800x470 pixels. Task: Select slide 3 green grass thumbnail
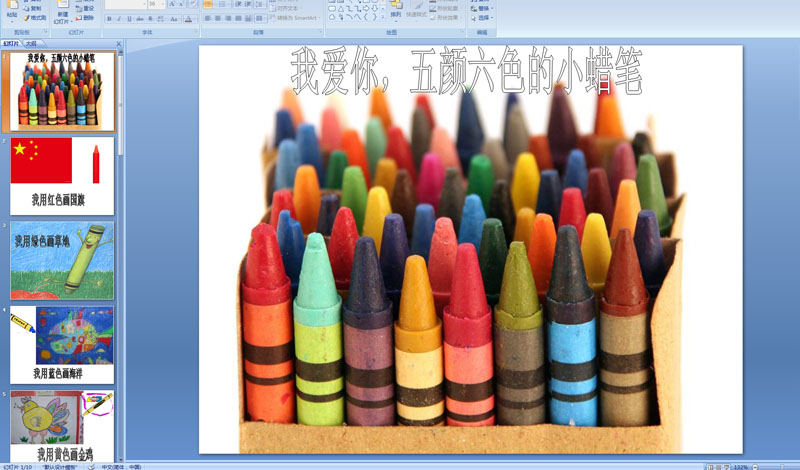(x=62, y=260)
